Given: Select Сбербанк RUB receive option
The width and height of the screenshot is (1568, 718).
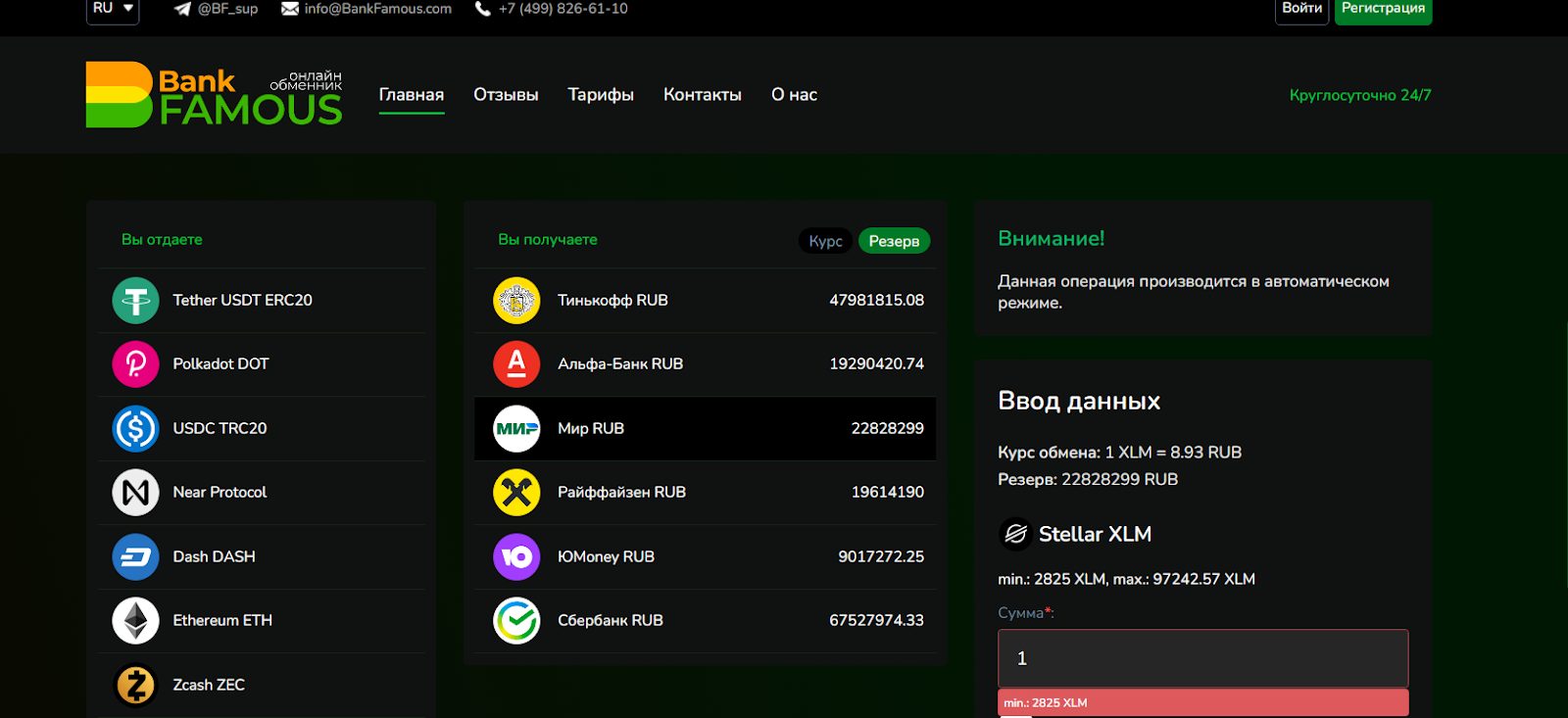Looking at the screenshot, I should (705, 621).
